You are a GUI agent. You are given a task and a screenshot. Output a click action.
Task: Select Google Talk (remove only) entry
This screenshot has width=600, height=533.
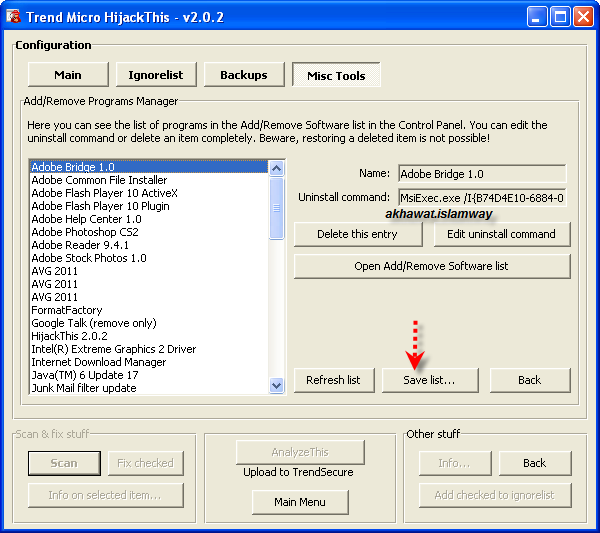click(x=149, y=323)
